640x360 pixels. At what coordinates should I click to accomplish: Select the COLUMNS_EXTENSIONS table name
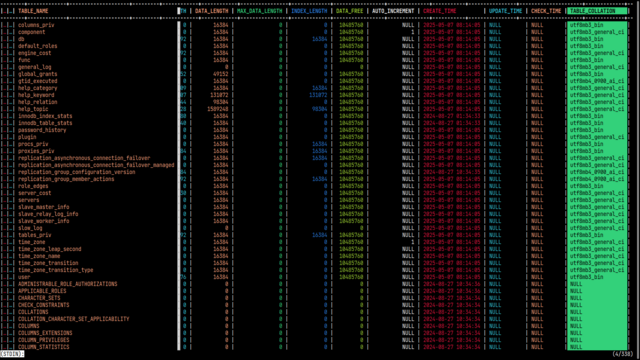(45, 333)
